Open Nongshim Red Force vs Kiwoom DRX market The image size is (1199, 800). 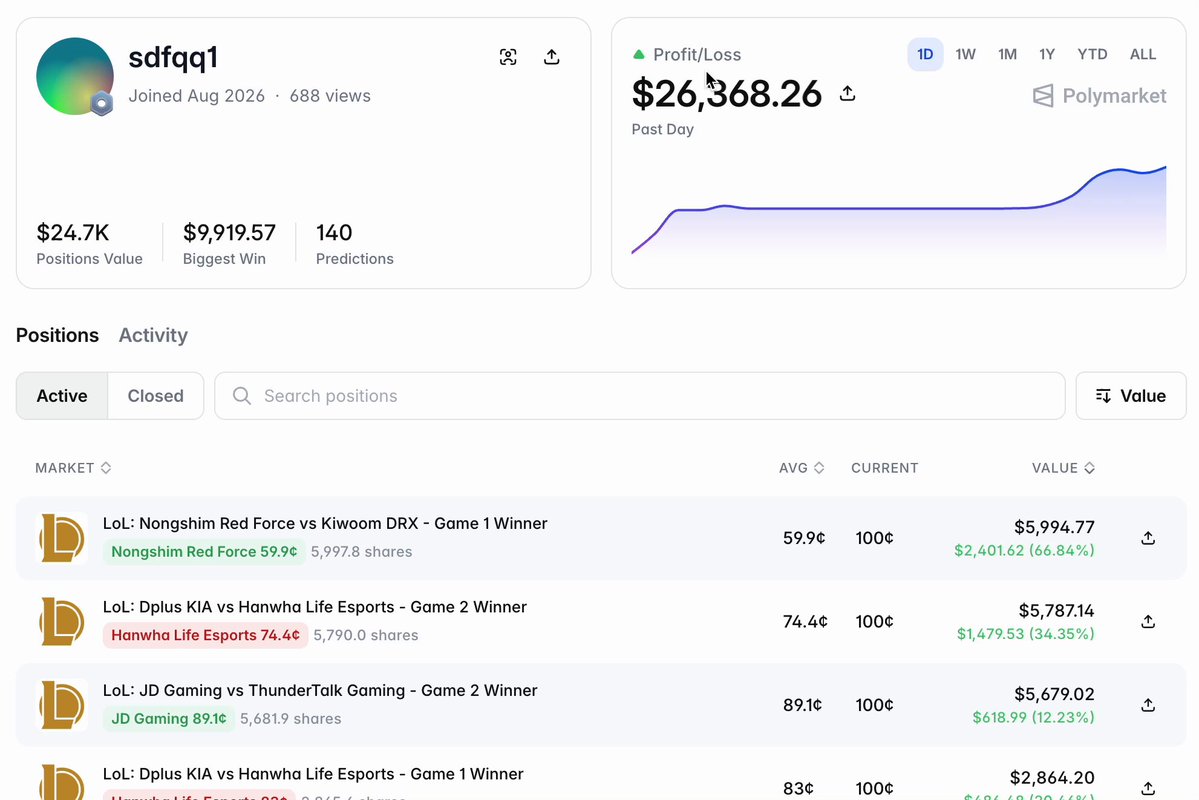[325, 523]
